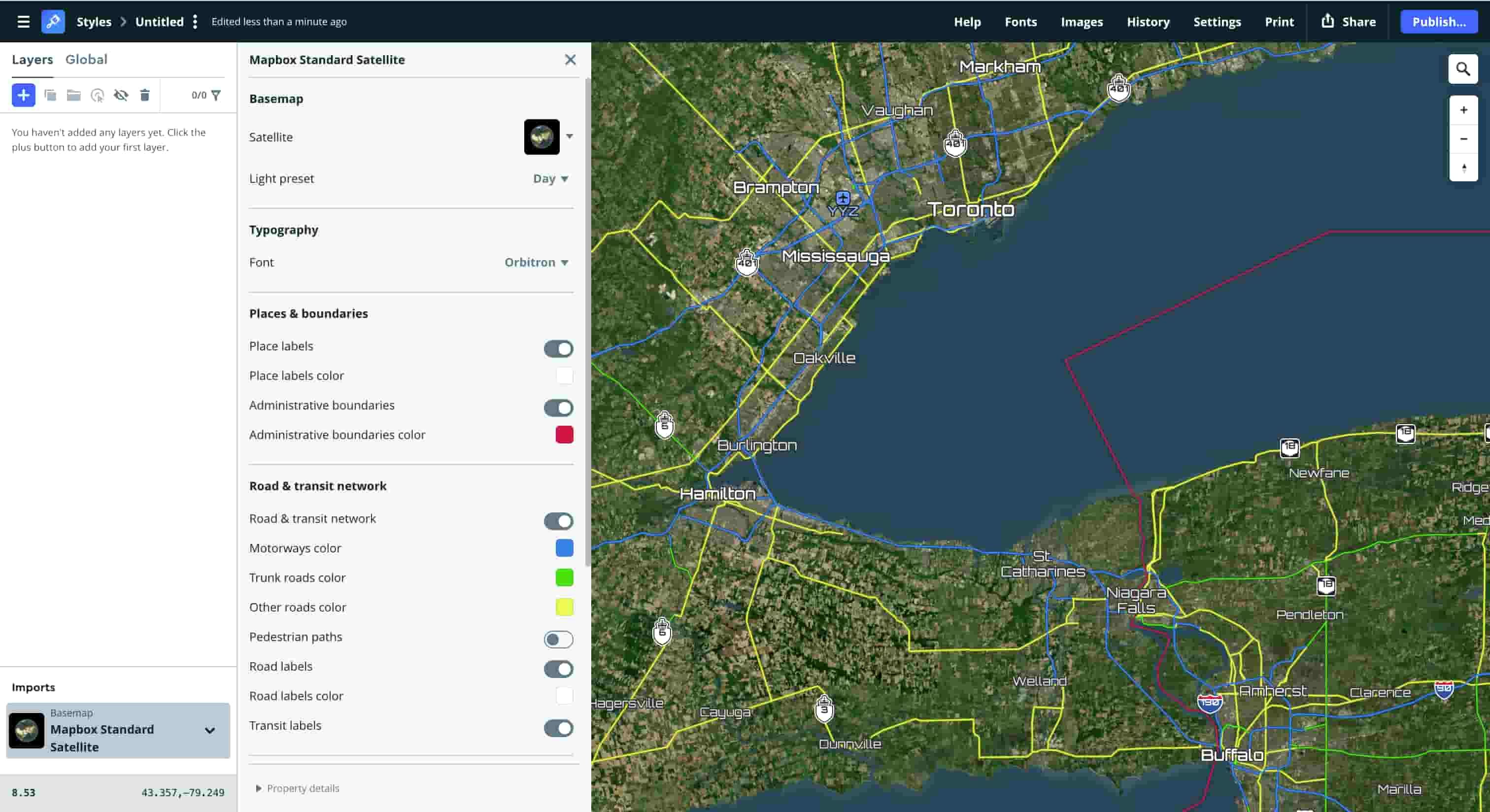Change the Orbitron font dropdown
1490x812 pixels.
[x=536, y=262]
